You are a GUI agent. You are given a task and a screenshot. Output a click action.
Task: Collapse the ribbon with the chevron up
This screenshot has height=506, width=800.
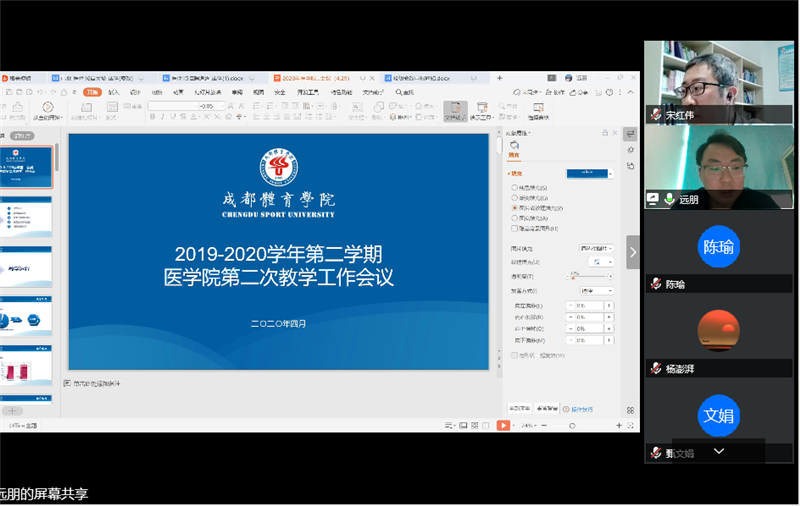tap(631, 92)
